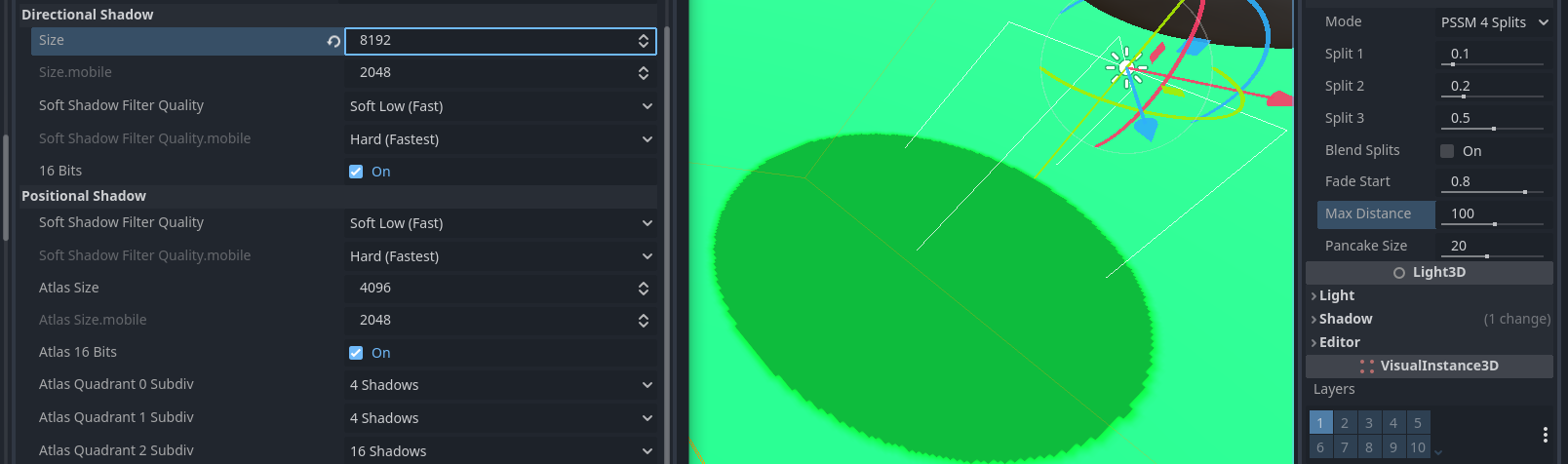Enable the Blend Splits checkbox
The image size is (1568, 464).
point(1447,151)
